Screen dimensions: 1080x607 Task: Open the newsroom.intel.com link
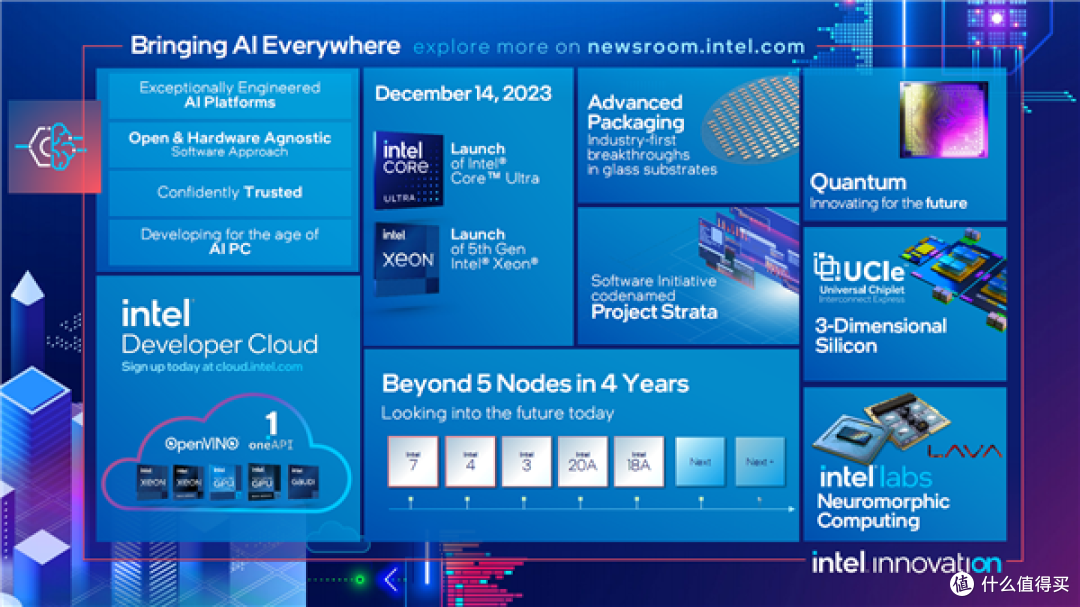696,47
